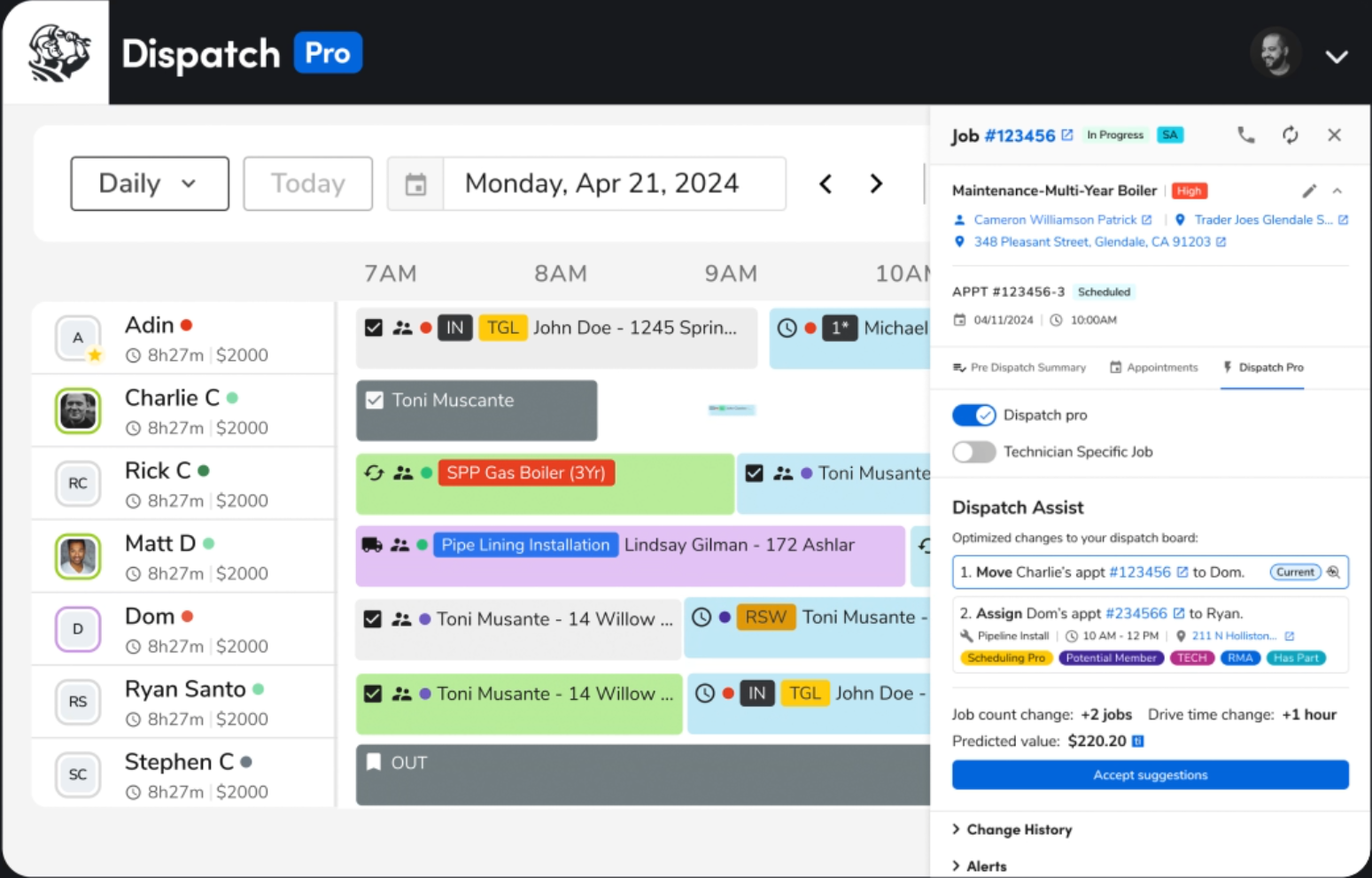Click group icon on Adin's John Doe job
The image size is (1372, 878).
[402, 328]
